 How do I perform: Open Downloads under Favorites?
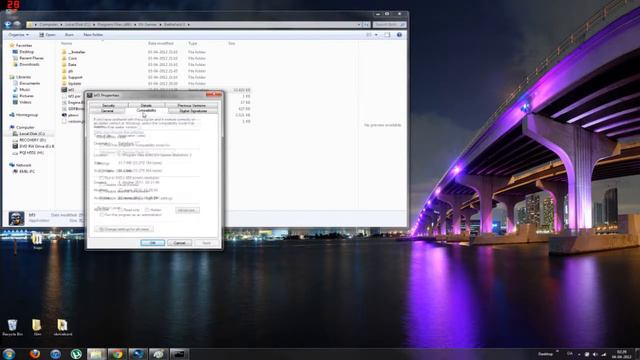29,64
